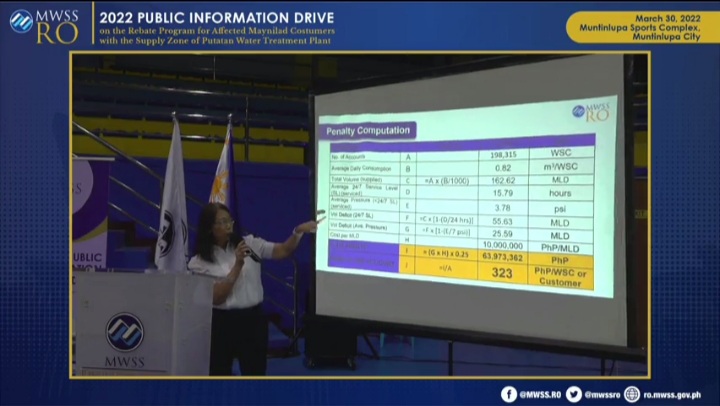
Task: Click the Facebook icon in footer
Action: [x=509, y=394]
